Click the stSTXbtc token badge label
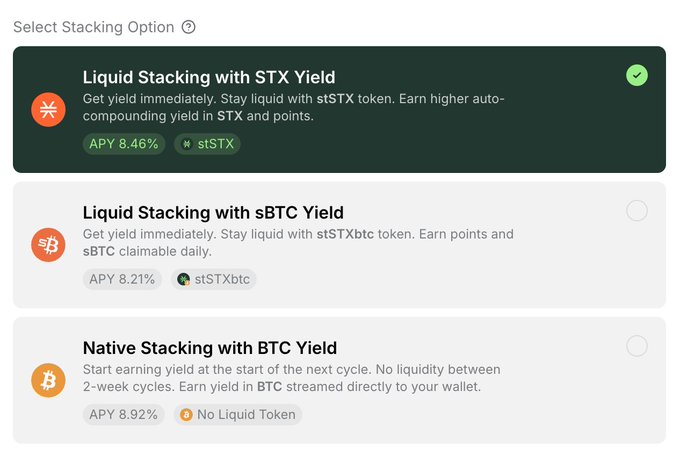Viewport: 680px width, 463px height. tap(222, 279)
